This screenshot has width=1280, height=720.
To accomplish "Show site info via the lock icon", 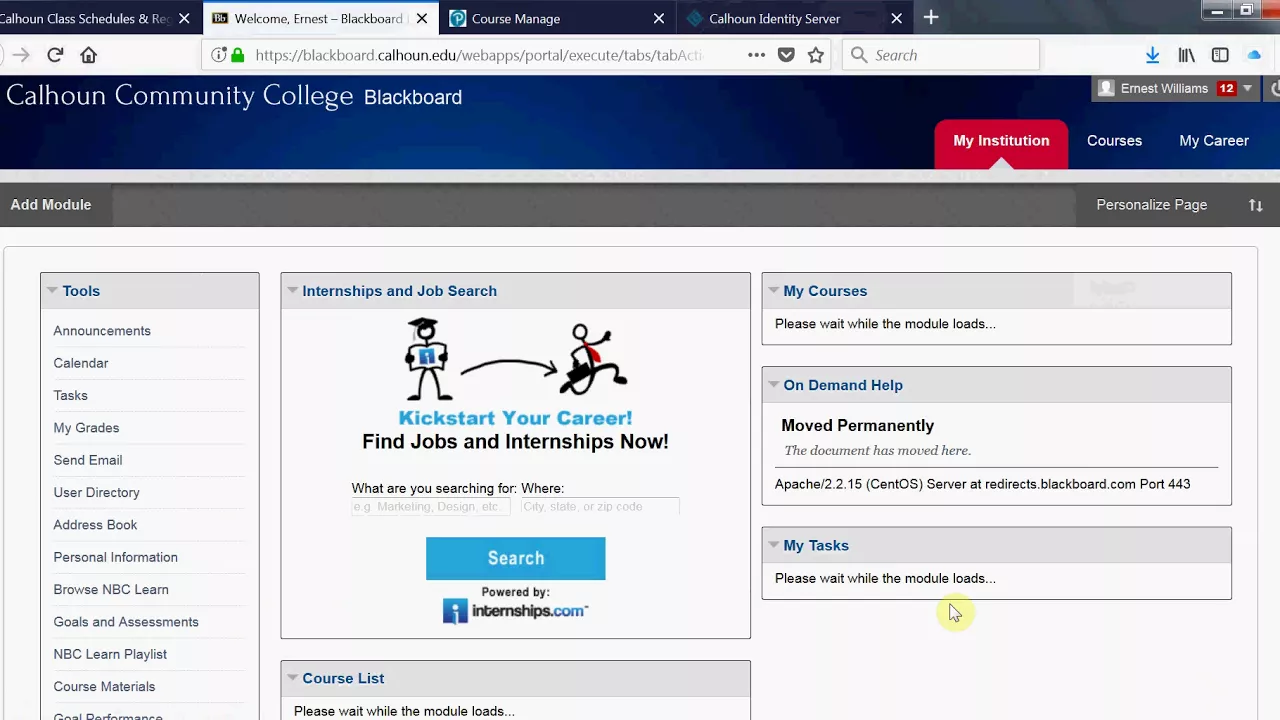I will 237,55.
